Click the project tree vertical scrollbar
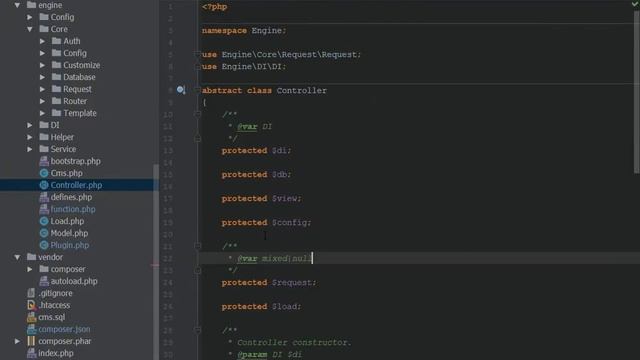 click(x=156, y=261)
